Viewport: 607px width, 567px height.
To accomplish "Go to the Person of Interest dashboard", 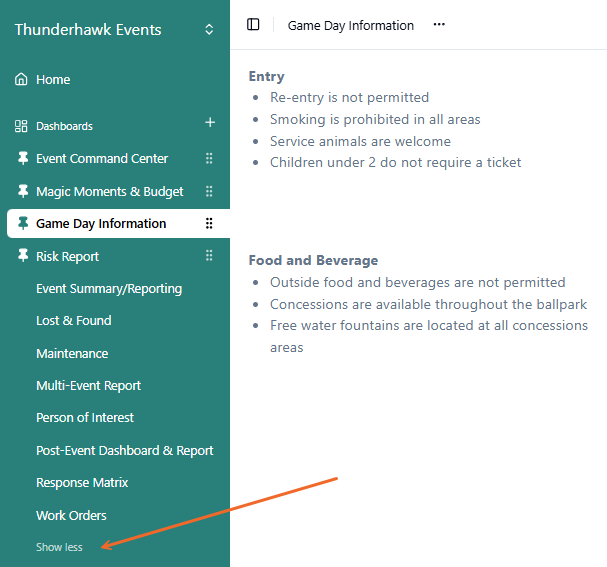I will click(85, 418).
